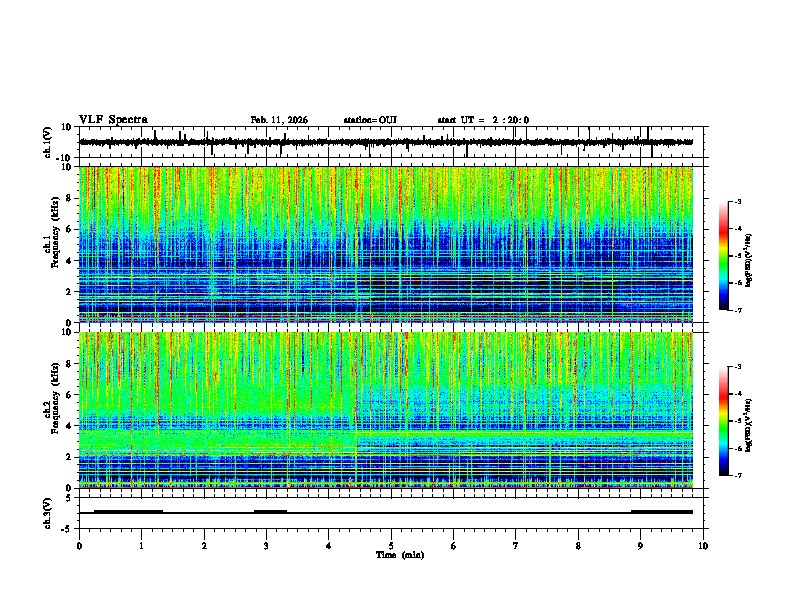The height and width of the screenshot is (612, 792).
Task: Click the ch.1 voltage waveform trace
Action: click(x=386, y=142)
